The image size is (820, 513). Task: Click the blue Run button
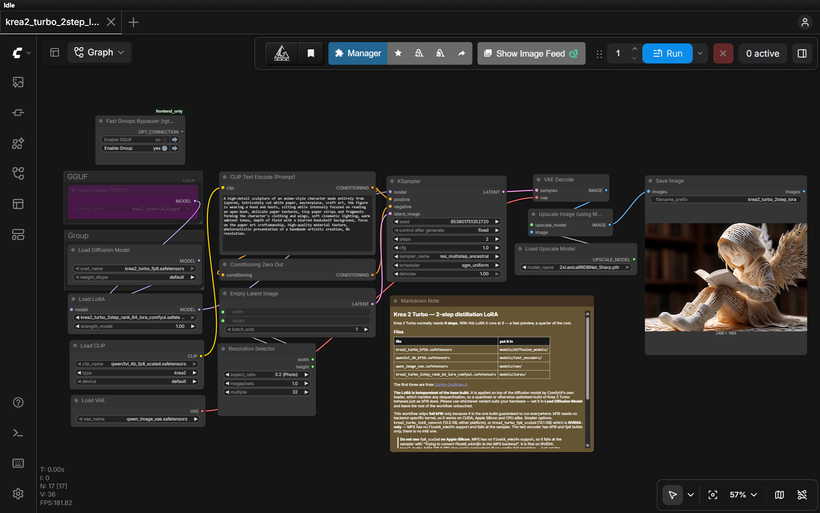[x=667, y=53]
